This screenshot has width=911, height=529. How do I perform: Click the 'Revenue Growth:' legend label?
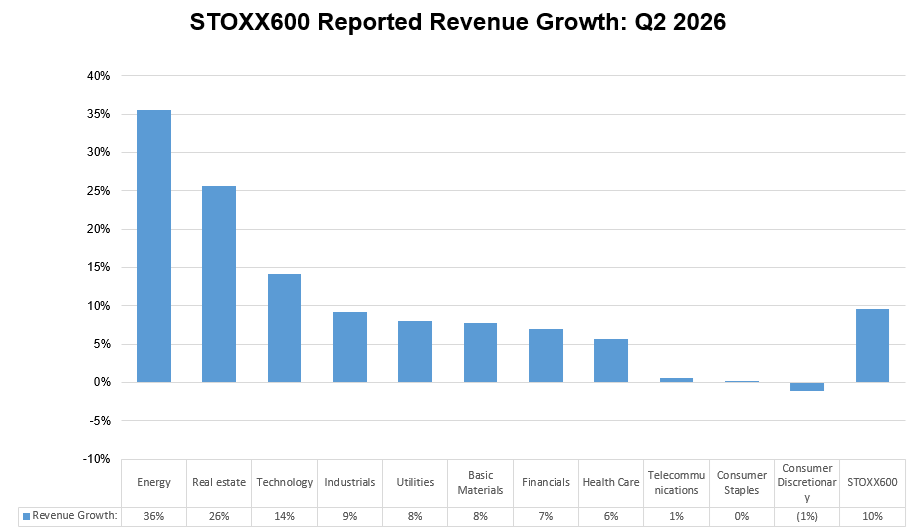74,516
